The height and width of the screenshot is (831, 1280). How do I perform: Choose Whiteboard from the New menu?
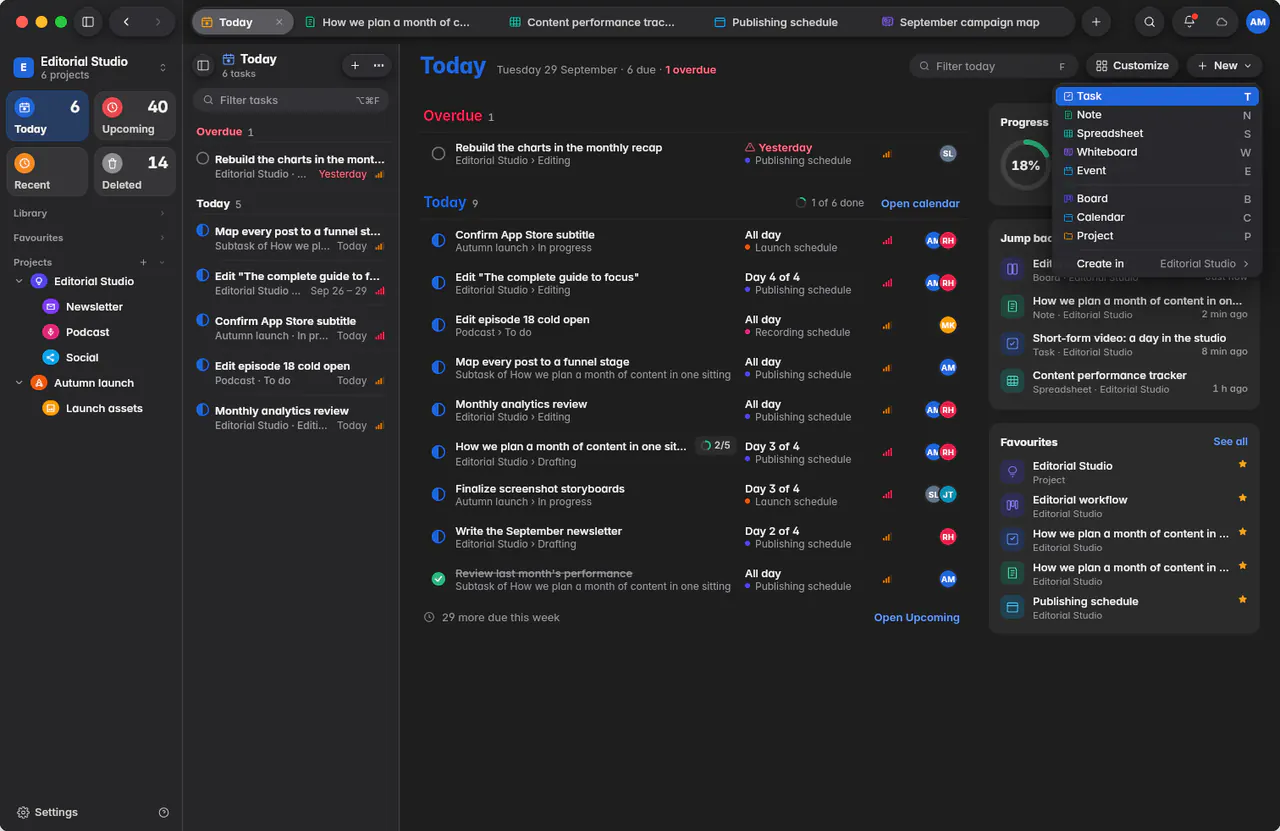(1158, 152)
